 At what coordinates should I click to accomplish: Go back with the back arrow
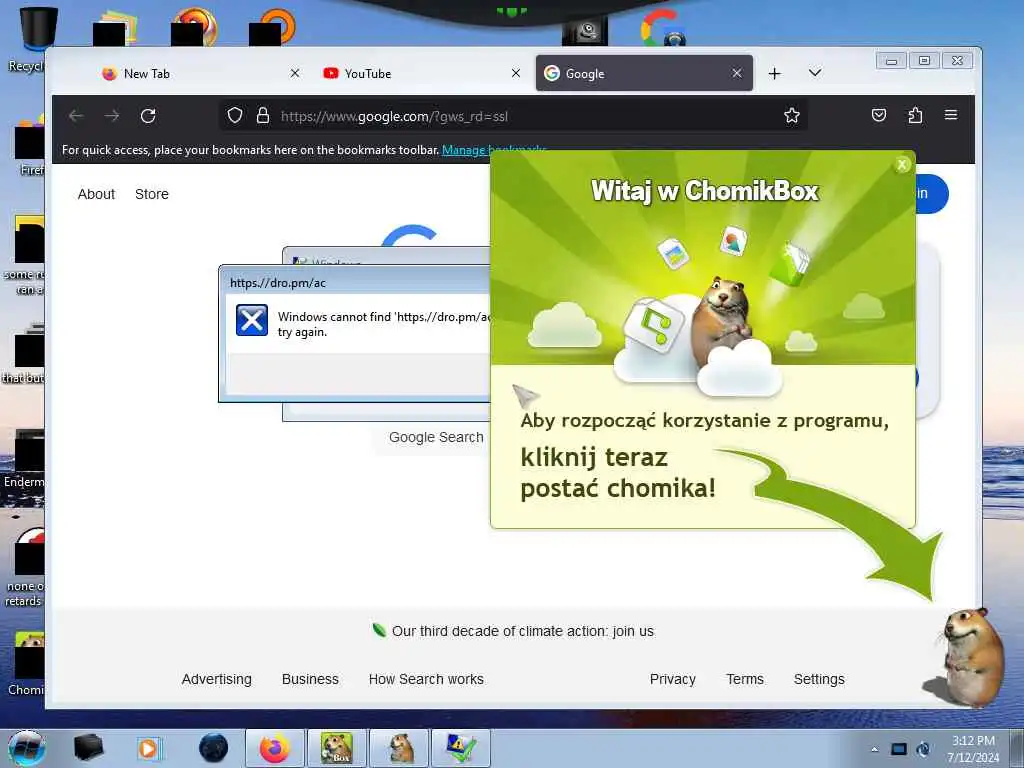pos(76,116)
